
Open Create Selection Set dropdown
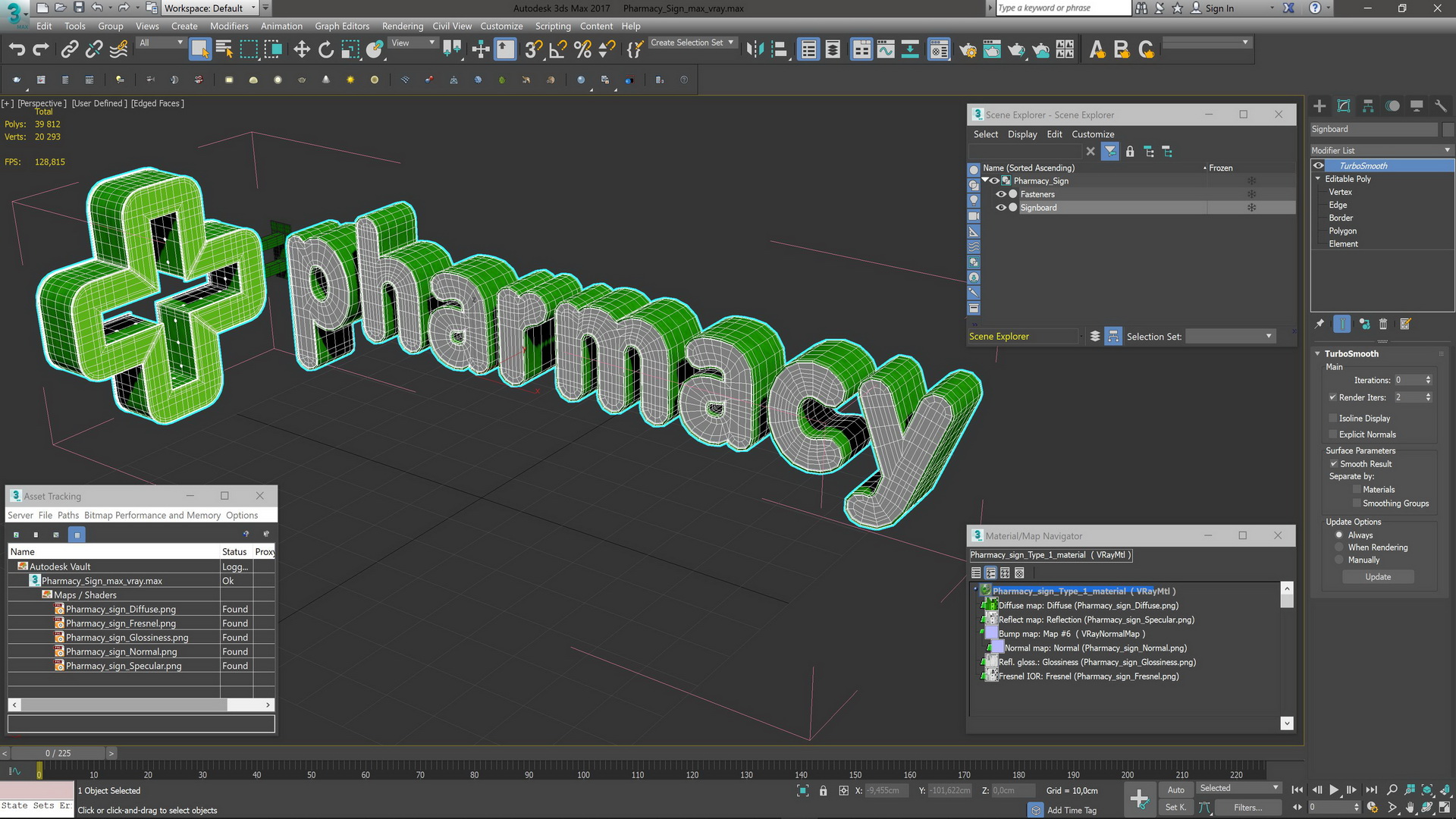692,43
